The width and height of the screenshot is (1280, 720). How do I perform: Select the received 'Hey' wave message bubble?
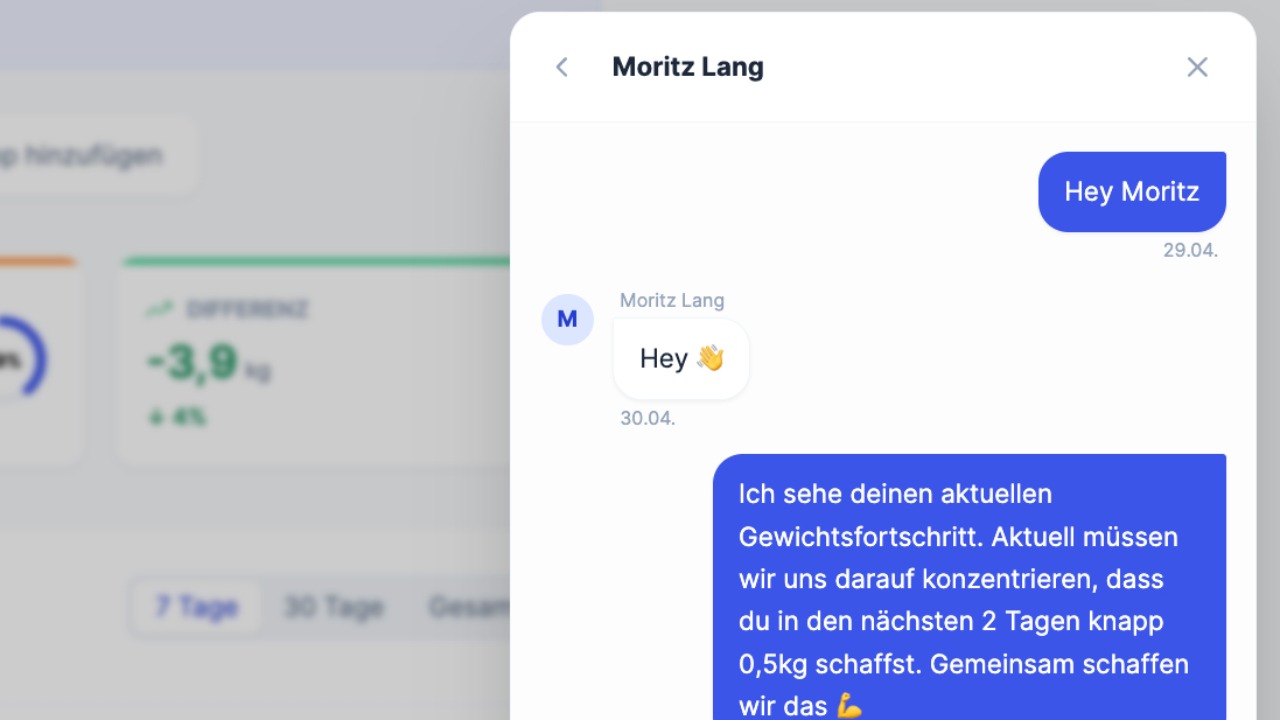tap(681, 359)
